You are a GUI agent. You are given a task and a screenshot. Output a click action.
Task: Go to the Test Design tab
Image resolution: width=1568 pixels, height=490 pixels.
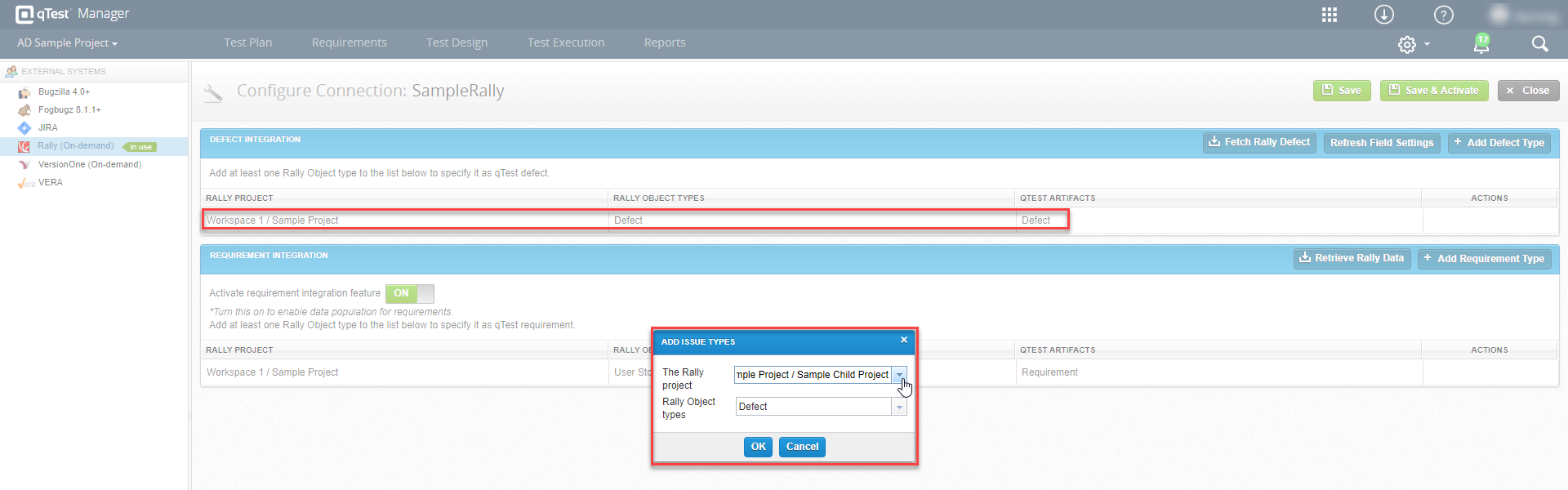click(x=457, y=43)
